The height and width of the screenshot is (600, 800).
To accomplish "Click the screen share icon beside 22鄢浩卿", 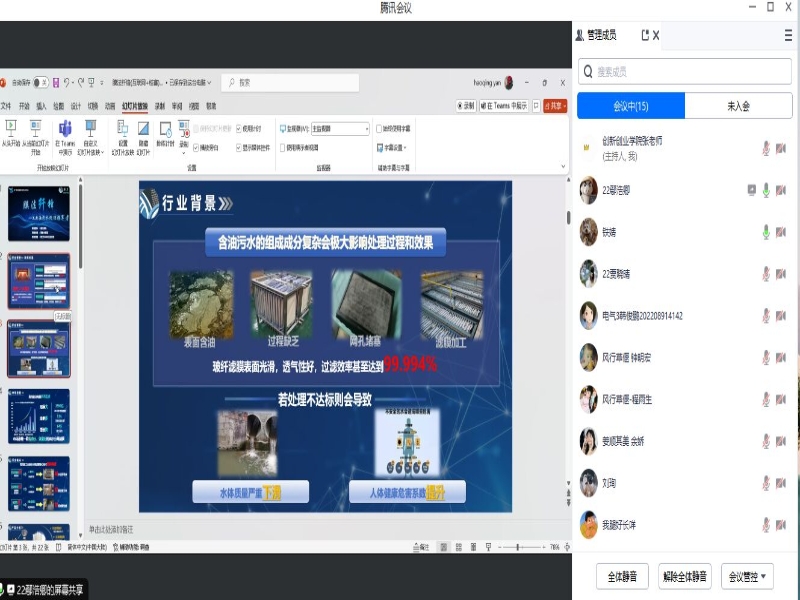I will [751, 190].
